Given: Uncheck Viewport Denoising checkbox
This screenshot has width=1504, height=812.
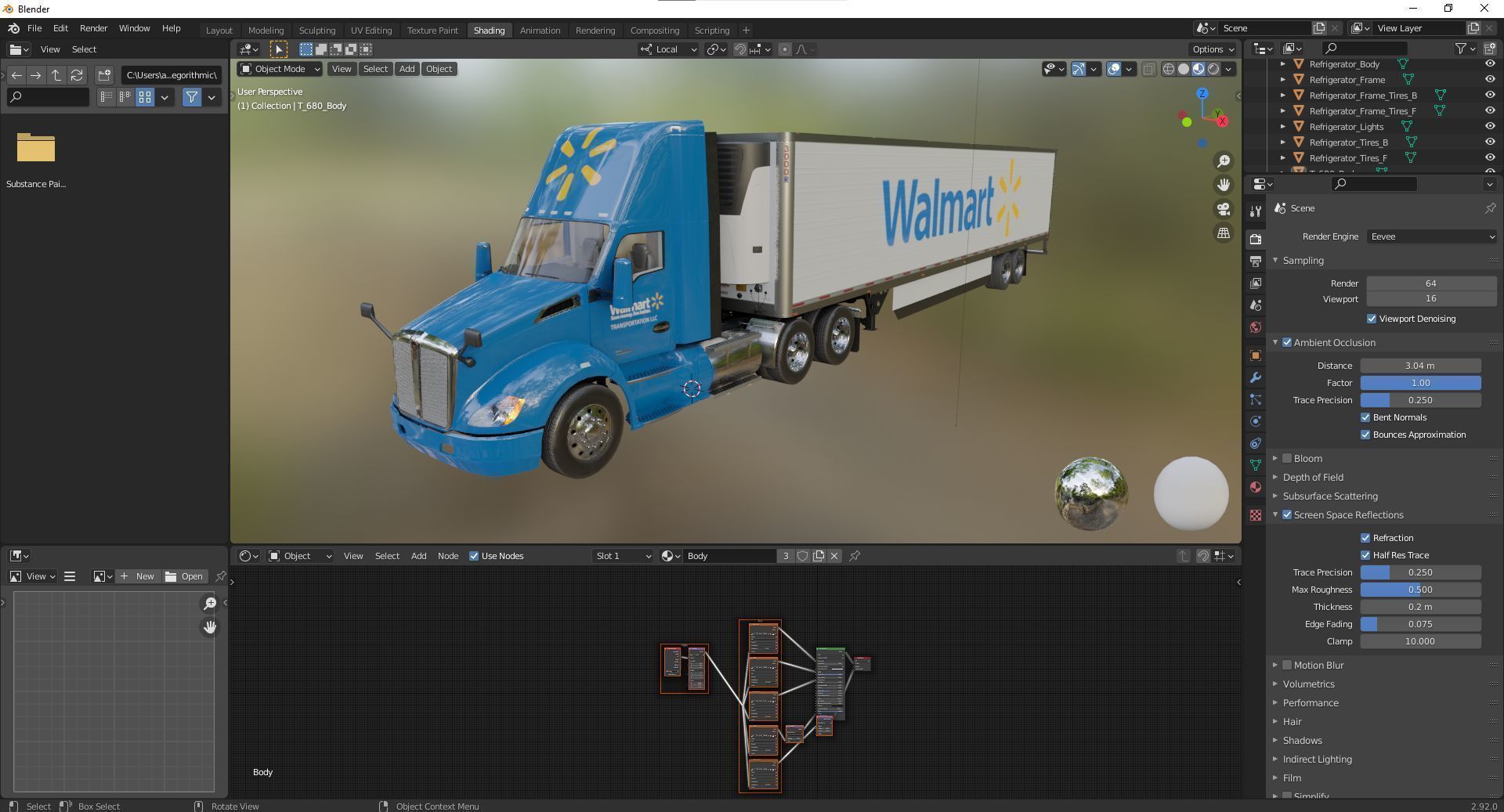Looking at the screenshot, I should 1372,319.
